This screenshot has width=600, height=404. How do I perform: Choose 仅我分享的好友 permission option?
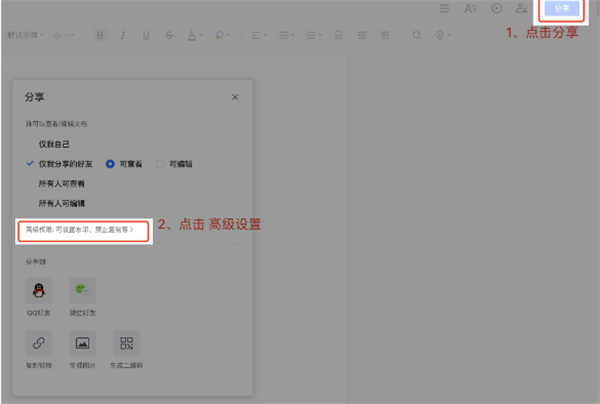pos(67,163)
